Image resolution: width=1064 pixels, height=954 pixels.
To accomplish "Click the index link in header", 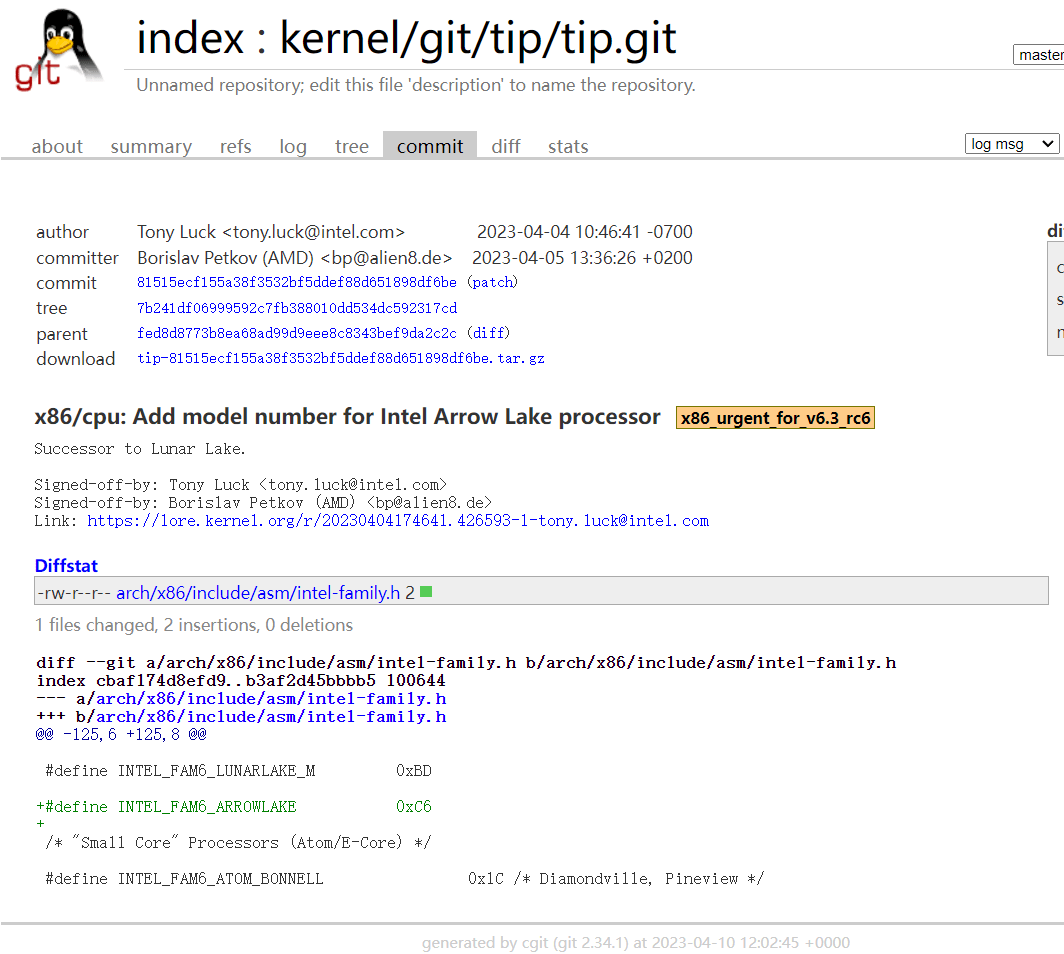I will pyautogui.click(x=190, y=39).
